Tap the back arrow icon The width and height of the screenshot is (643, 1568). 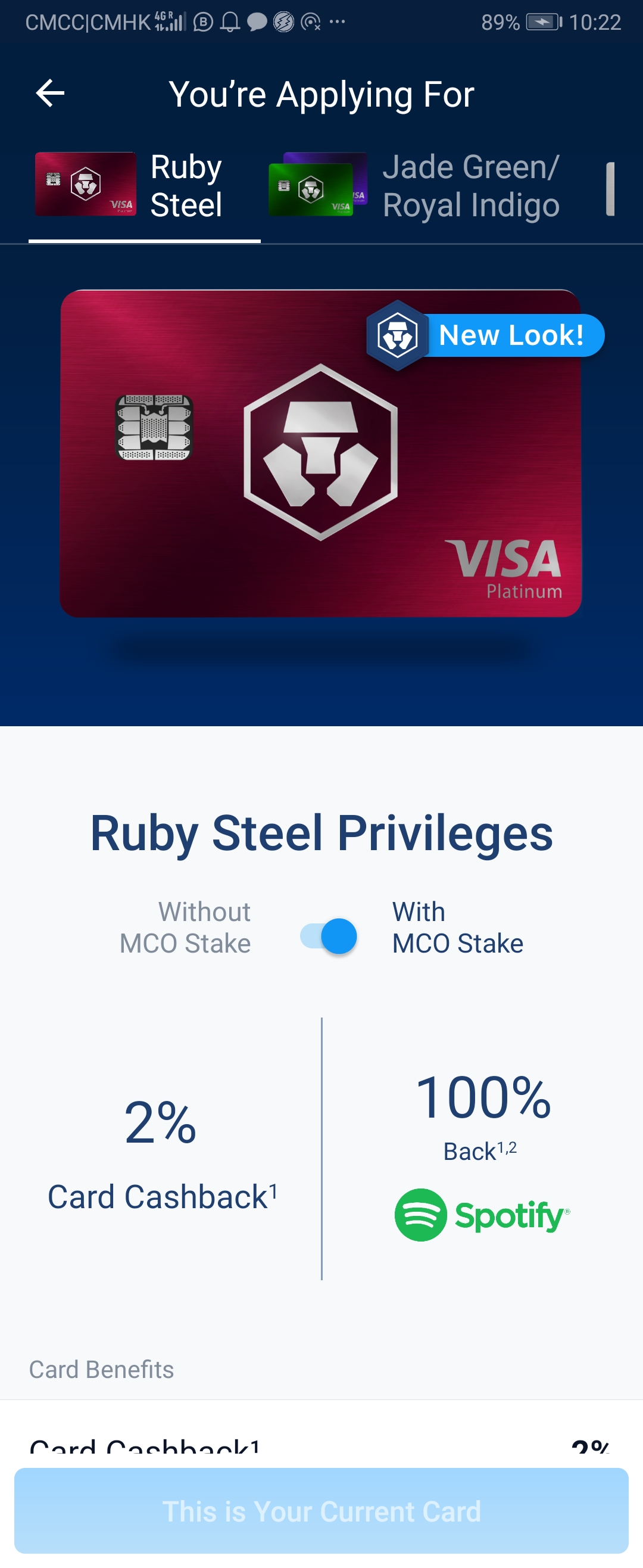(50, 94)
